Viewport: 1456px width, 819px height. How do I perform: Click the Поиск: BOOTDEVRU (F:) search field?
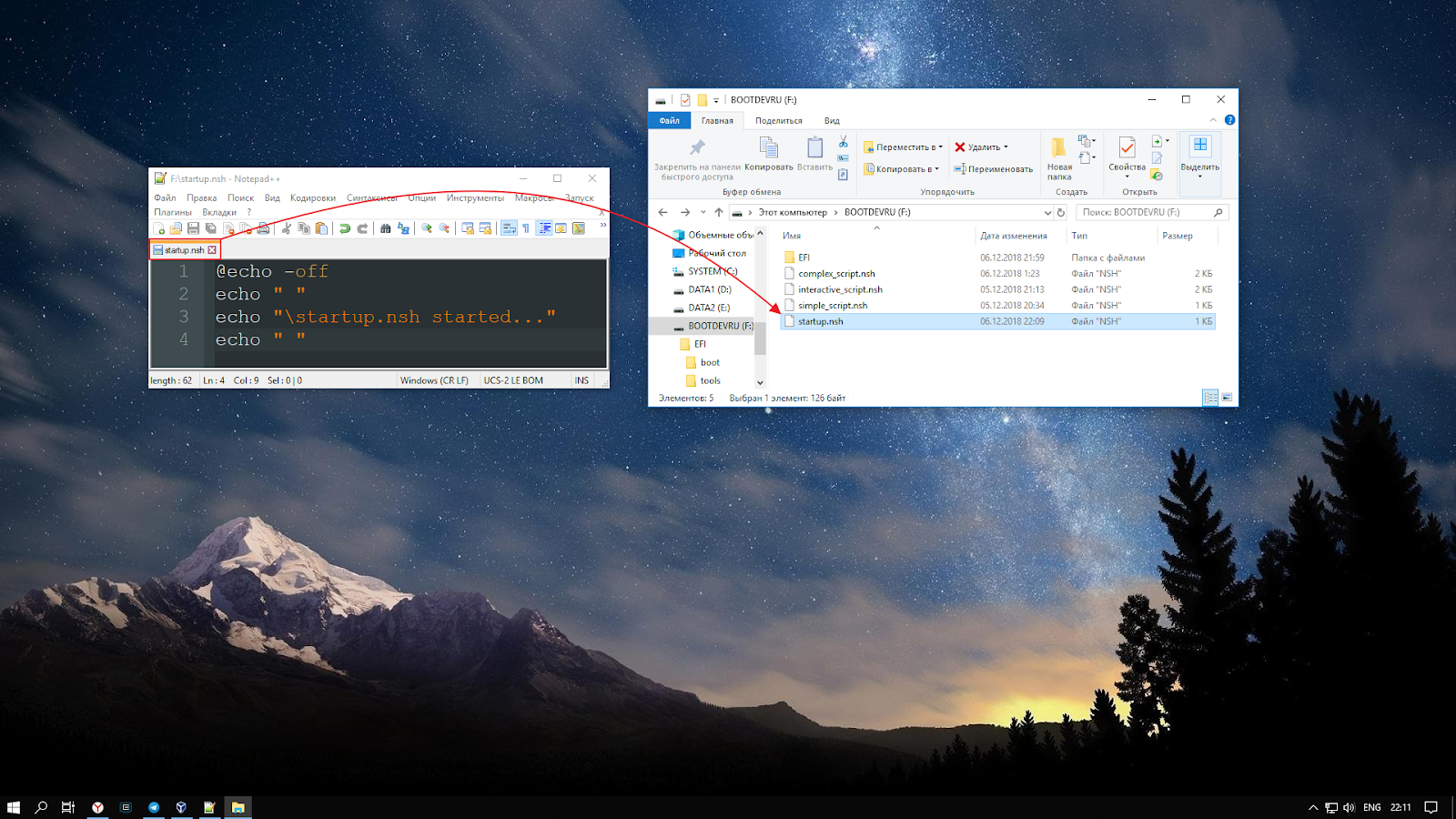click(1152, 212)
